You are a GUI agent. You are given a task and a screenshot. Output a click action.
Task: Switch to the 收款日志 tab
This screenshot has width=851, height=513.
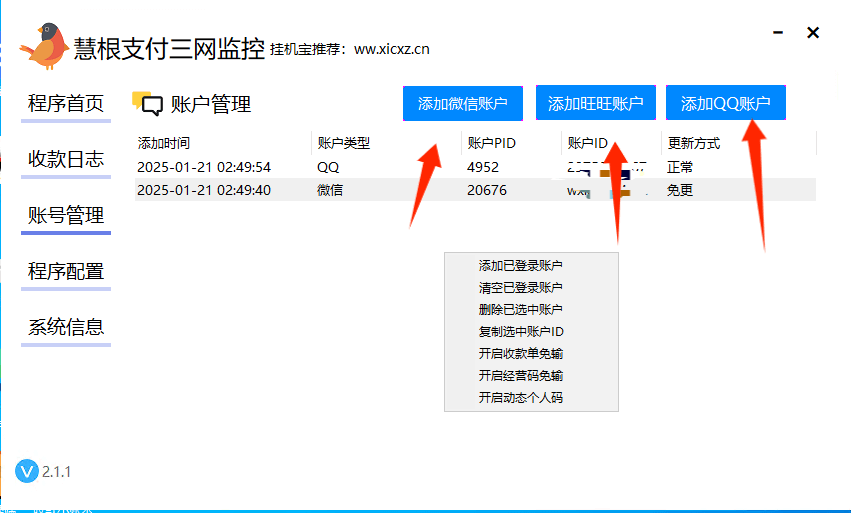66,159
